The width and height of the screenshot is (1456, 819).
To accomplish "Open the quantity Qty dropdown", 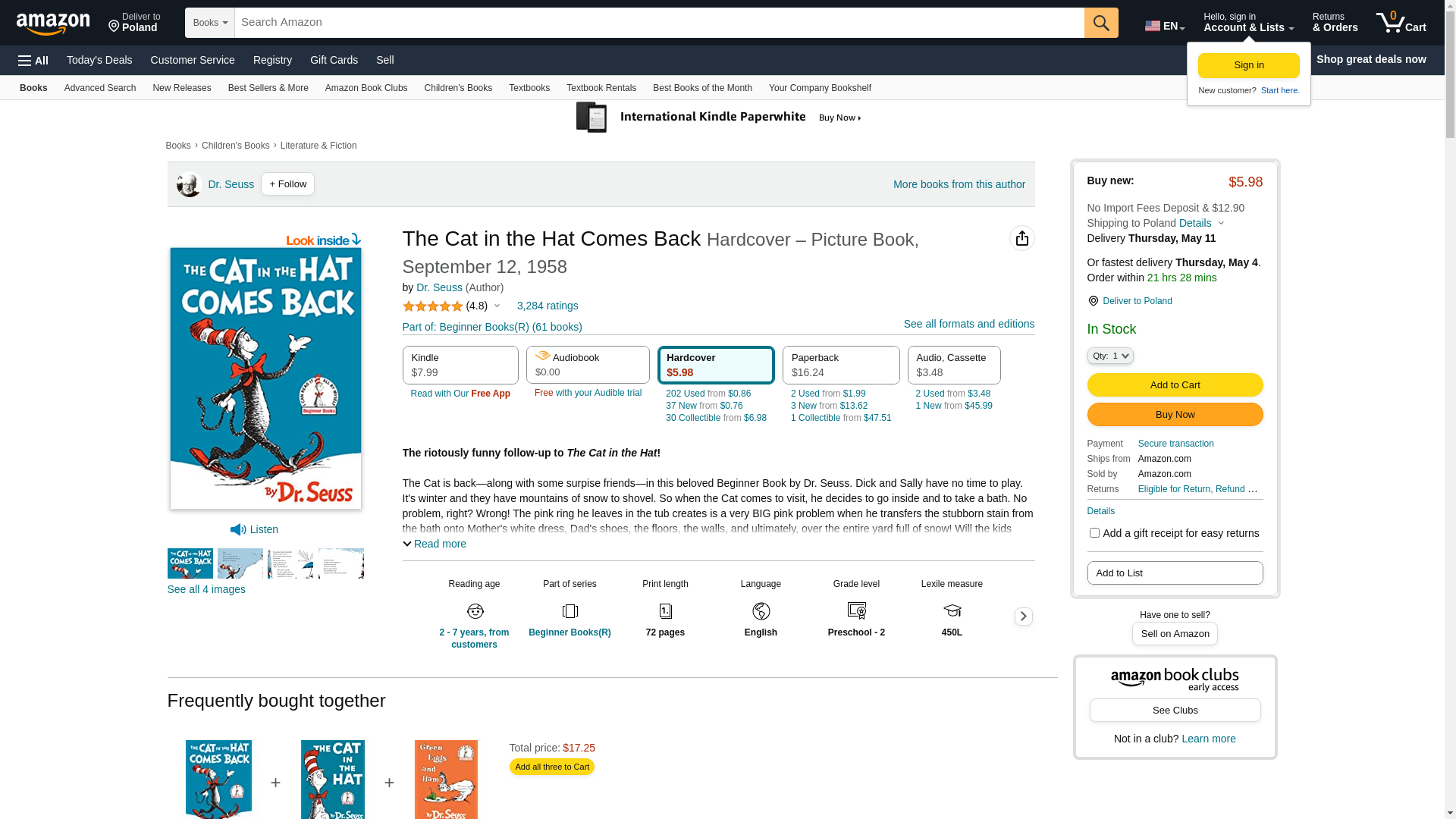I will tap(1109, 356).
